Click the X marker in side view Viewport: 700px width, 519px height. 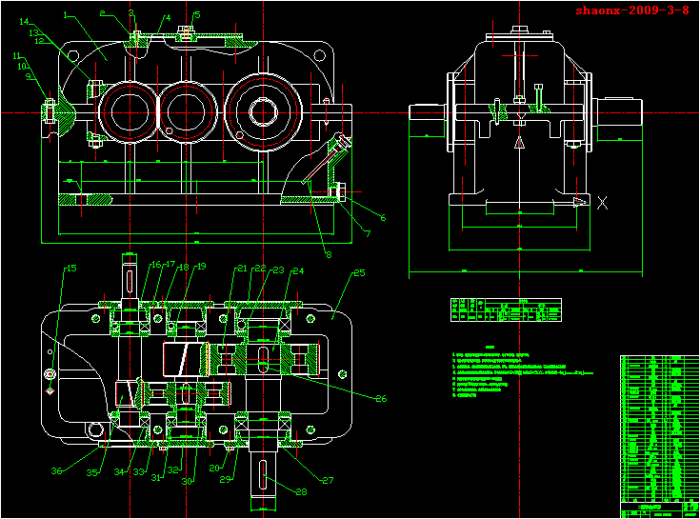pos(603,203)
